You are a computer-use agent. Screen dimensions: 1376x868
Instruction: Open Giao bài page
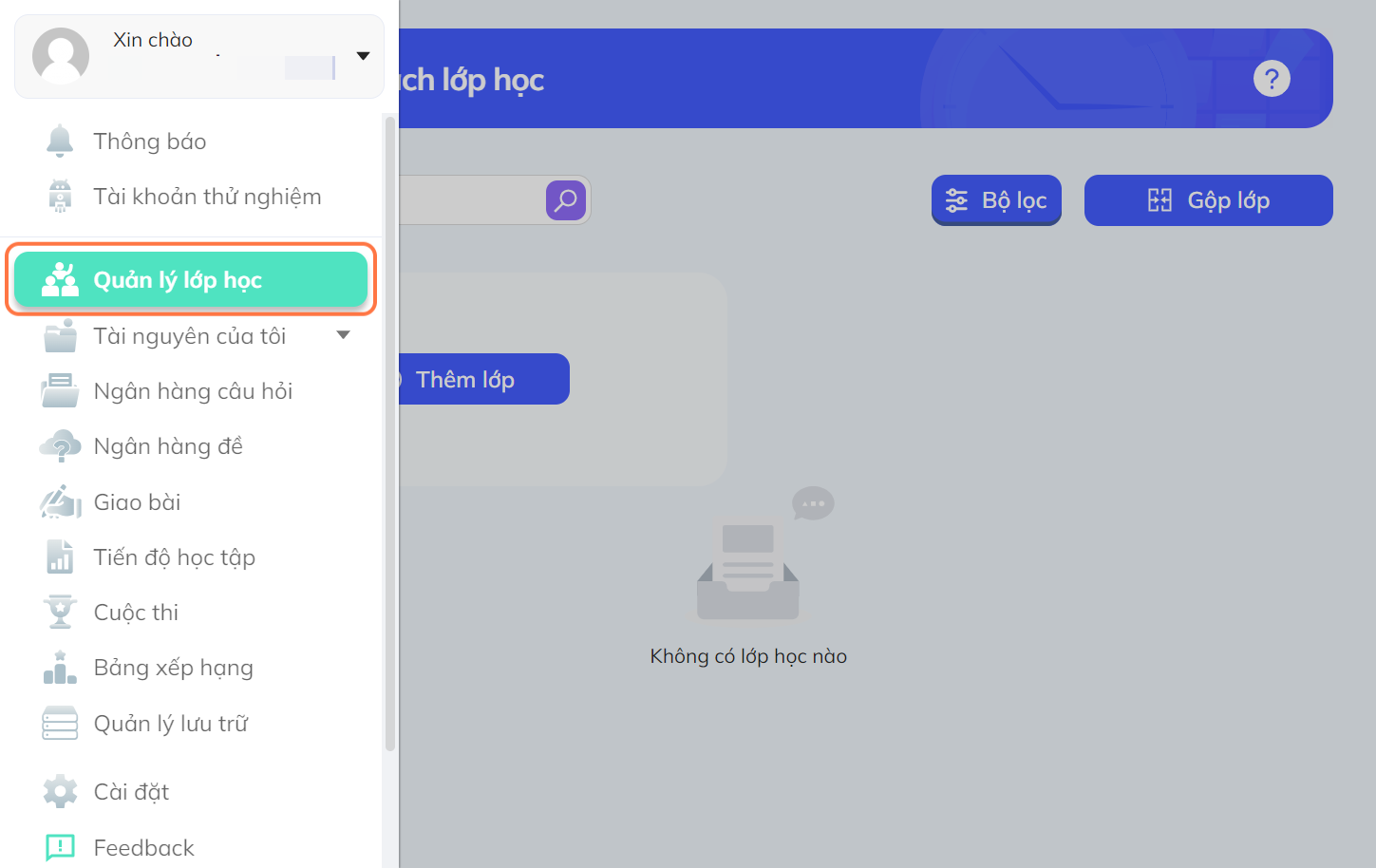[137, 502]
